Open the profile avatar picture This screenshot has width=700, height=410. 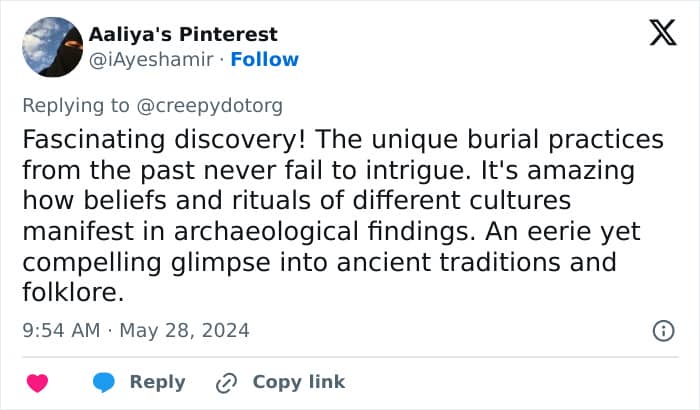pyautogui.click(x=53, y=47)
